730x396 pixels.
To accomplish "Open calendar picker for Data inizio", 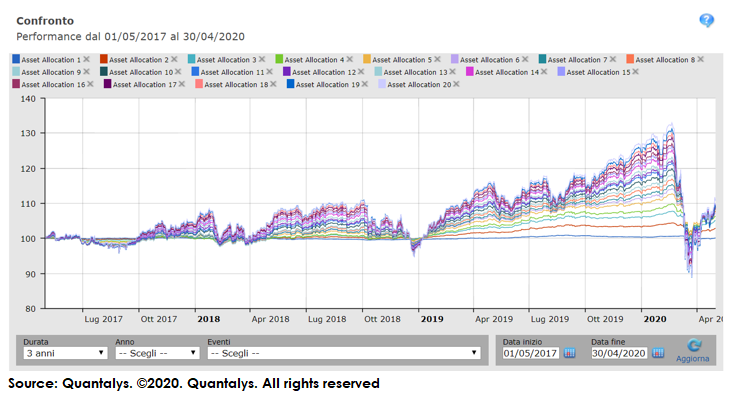I will 569,353.
